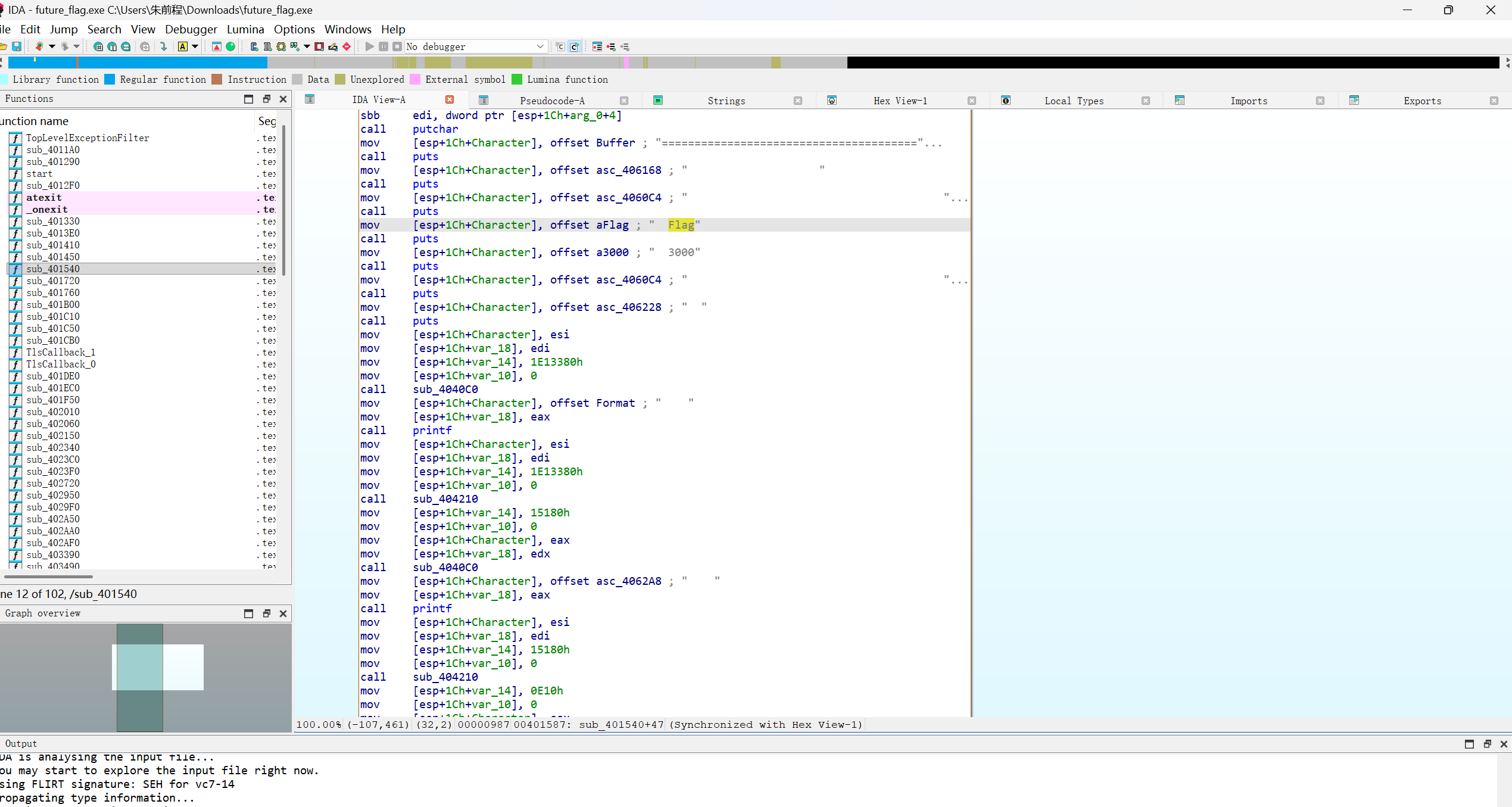
Task: Click the debugger play button
Action: click(369, 46)
